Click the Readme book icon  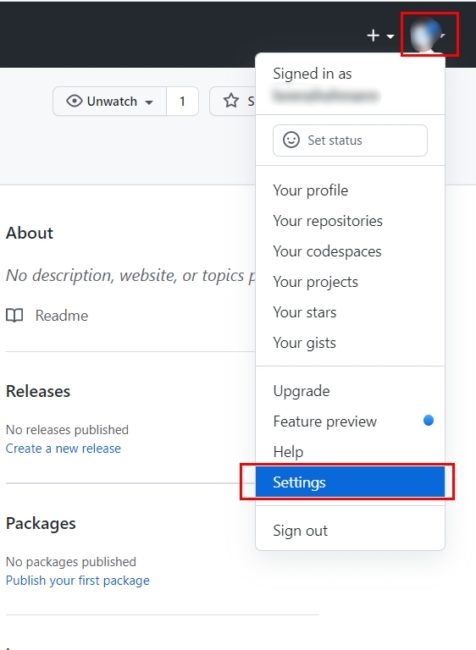(x=15, y=315)
